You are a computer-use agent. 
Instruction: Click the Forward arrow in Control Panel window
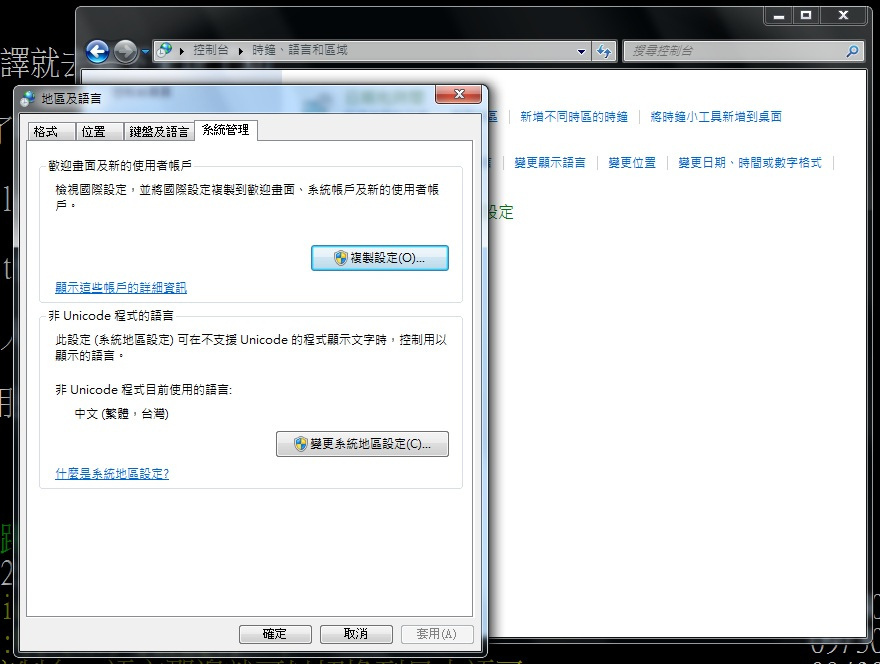(125, 52)
